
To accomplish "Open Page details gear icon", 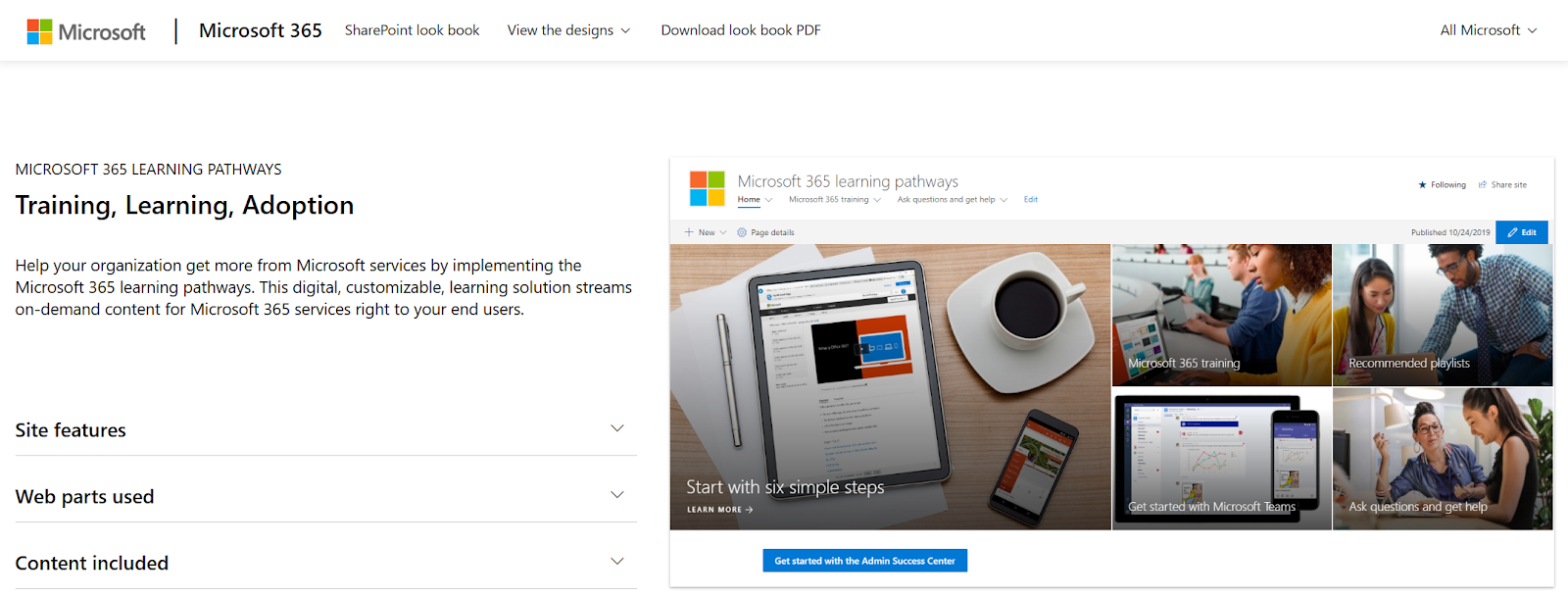I will [x=742, y=232].
